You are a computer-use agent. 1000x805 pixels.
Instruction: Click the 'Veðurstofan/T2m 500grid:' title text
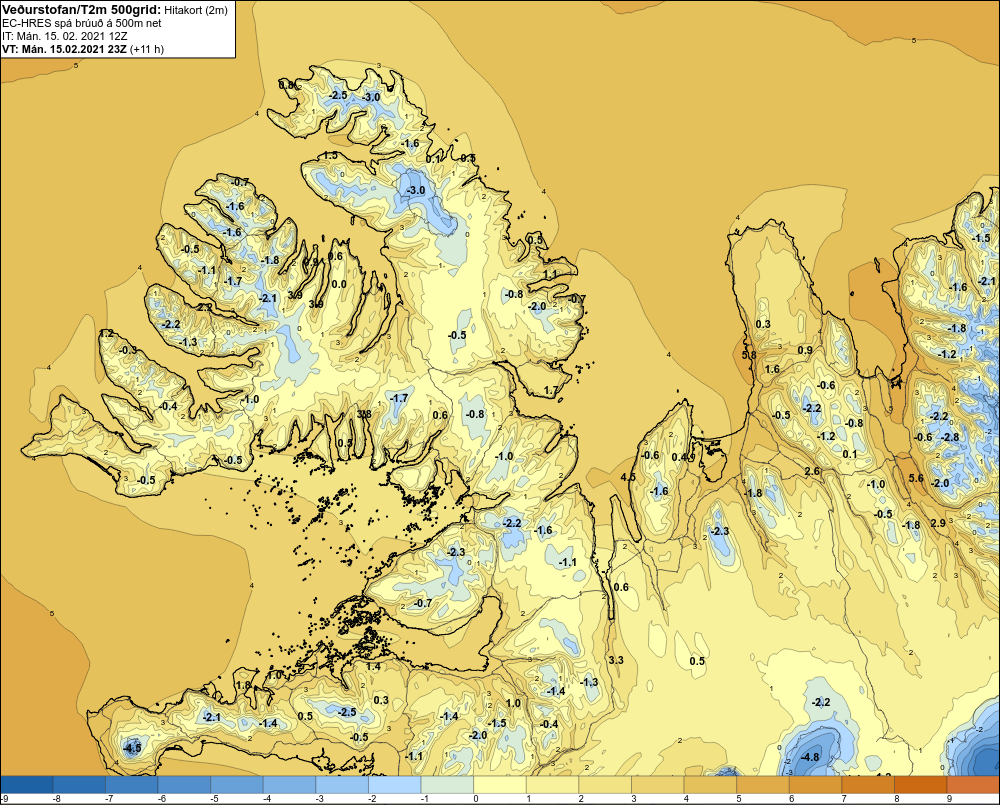coord(81,9)
